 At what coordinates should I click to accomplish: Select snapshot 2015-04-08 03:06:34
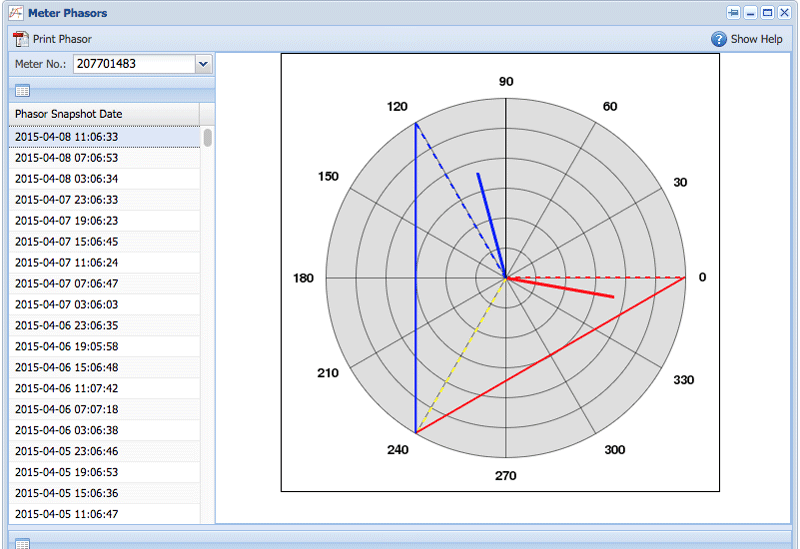[x=104, y=179]
